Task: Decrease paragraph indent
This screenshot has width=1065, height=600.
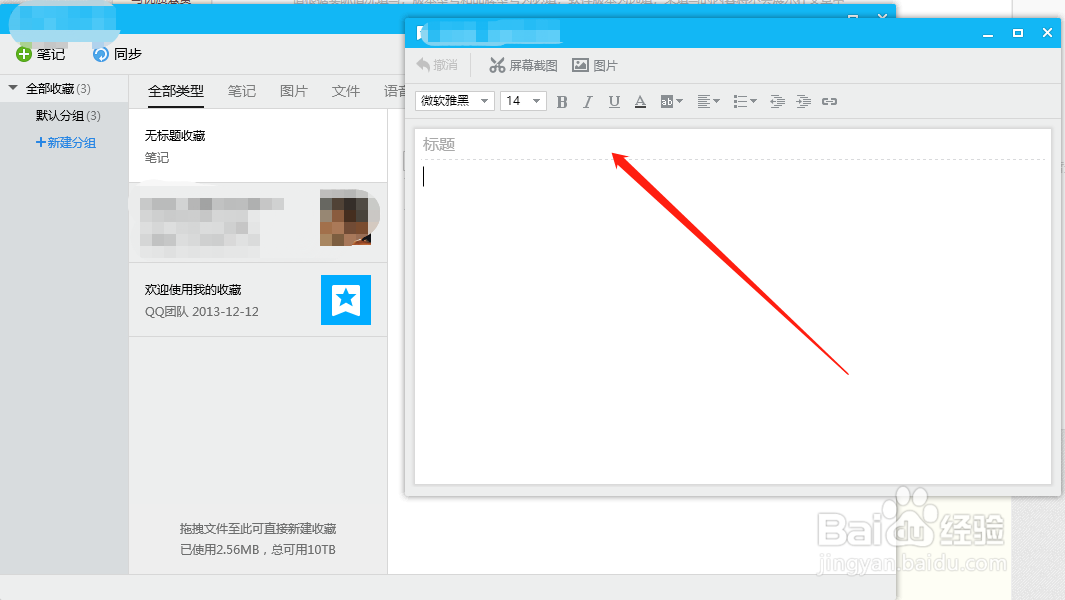Action: (777, 102)
